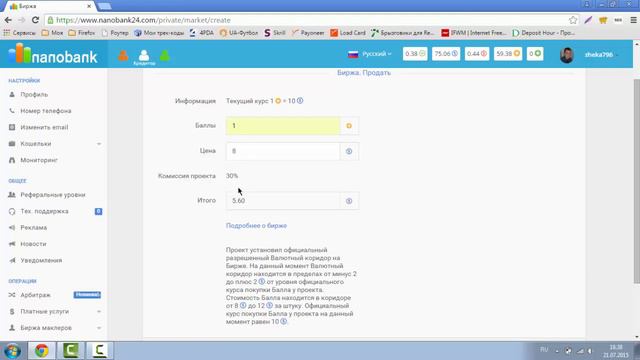The image size is (640, 360).
Task: Open Реферальные уровни page
Action: tap(53, 195)
